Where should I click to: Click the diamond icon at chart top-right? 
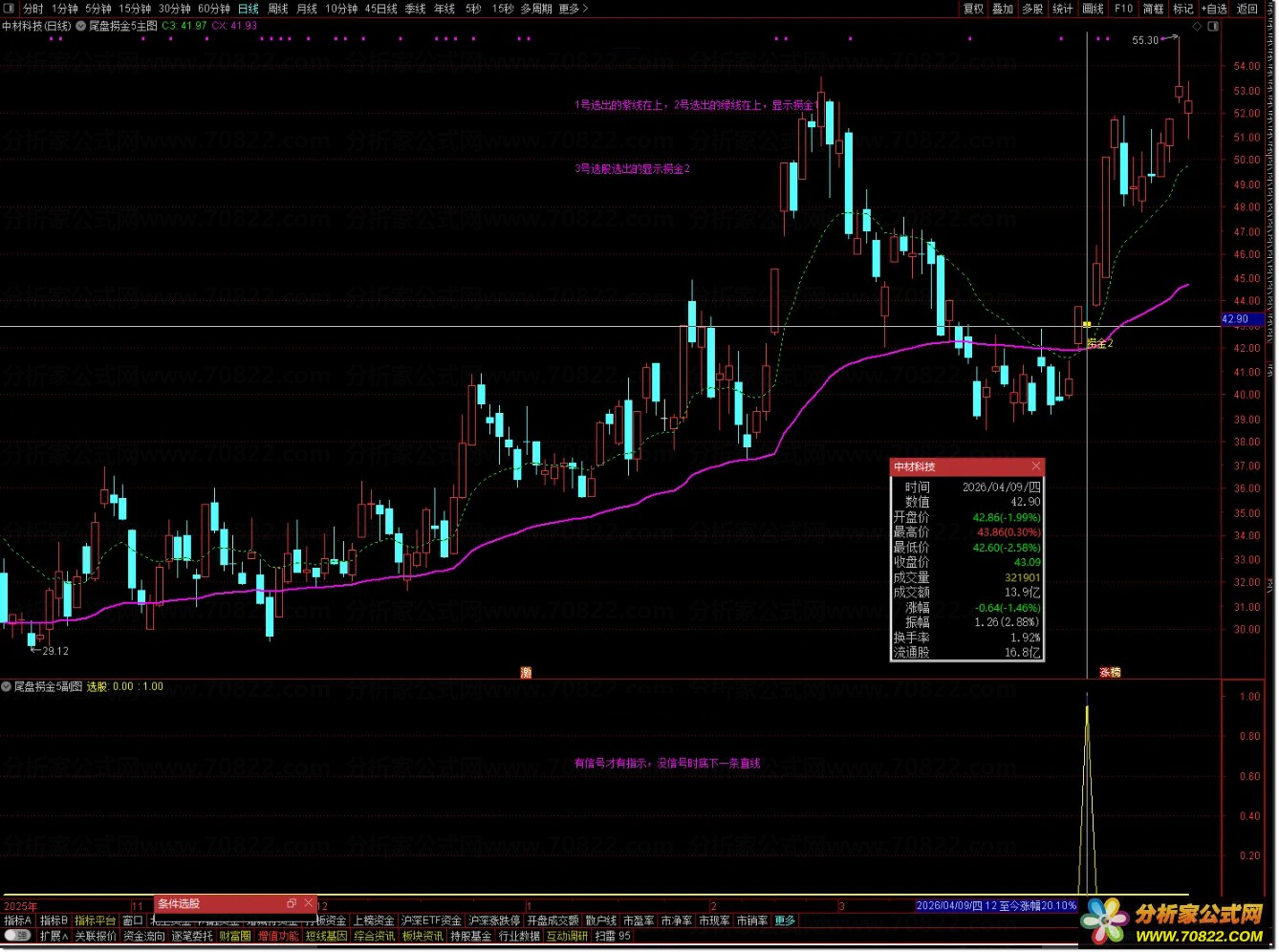pyautogui.click(x=1199, y=26)
